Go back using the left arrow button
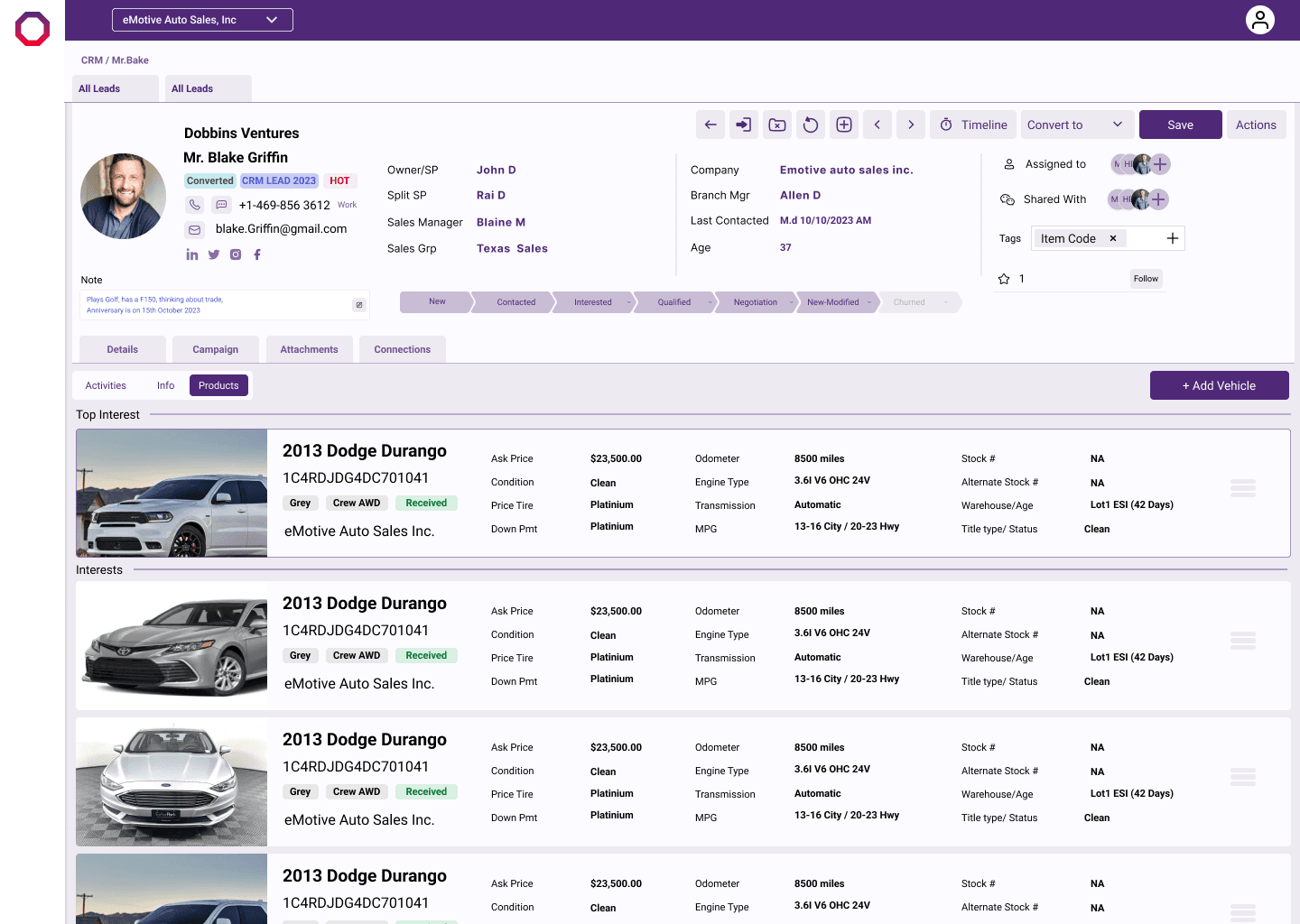This screenshot has height=924, width=1300. [x=710, y=125]
